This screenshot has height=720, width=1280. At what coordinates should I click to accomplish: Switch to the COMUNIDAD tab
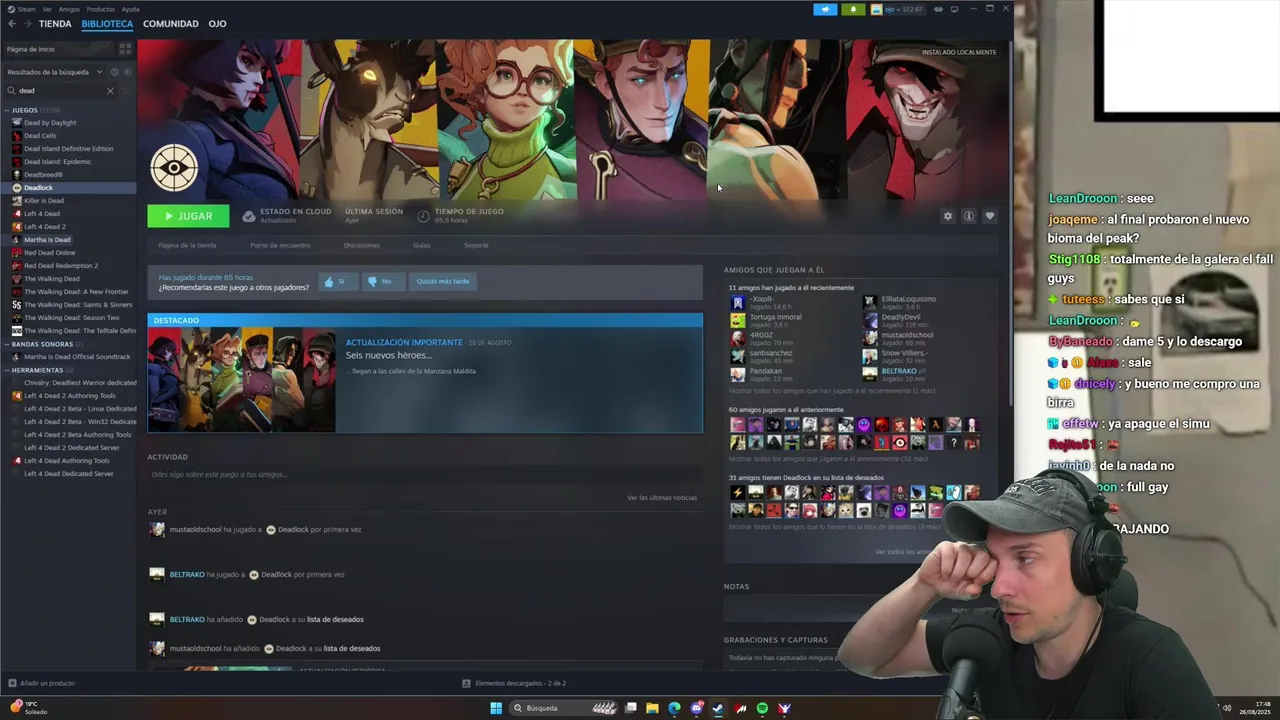pyautogui.click(x=170, y=23)
